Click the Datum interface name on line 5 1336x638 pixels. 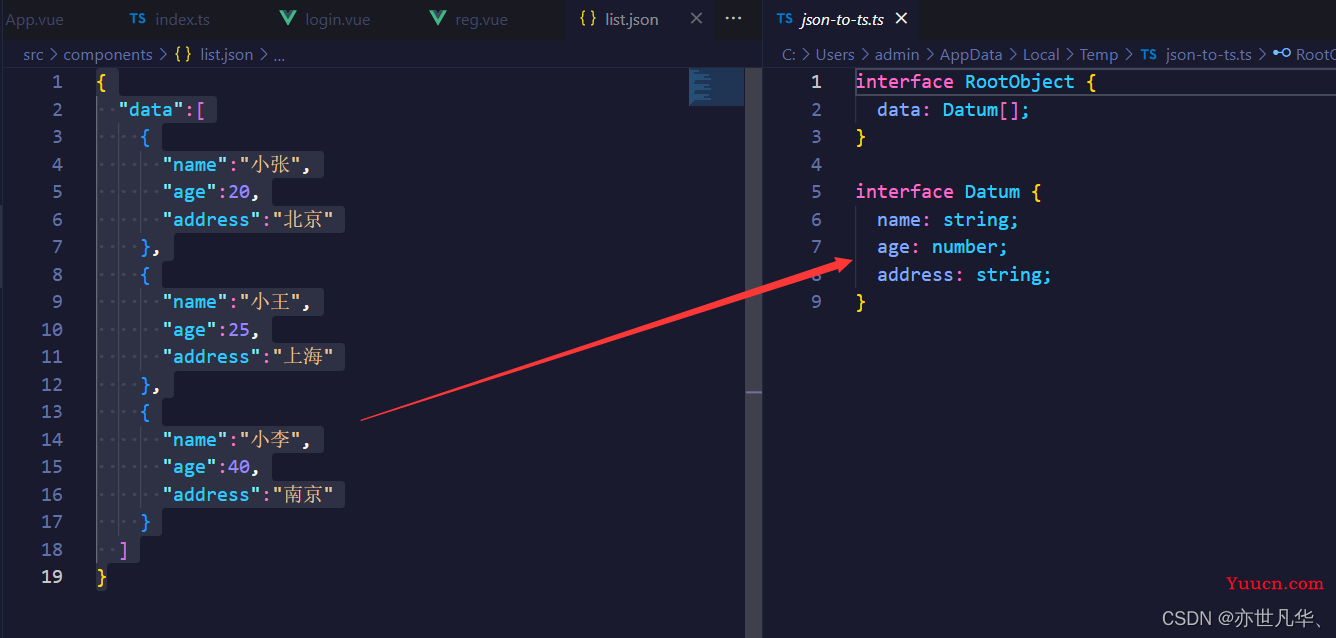(x=993, y=192)
